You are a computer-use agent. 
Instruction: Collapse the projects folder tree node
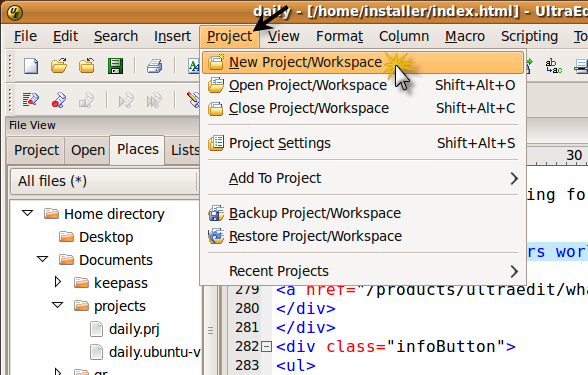57,305
